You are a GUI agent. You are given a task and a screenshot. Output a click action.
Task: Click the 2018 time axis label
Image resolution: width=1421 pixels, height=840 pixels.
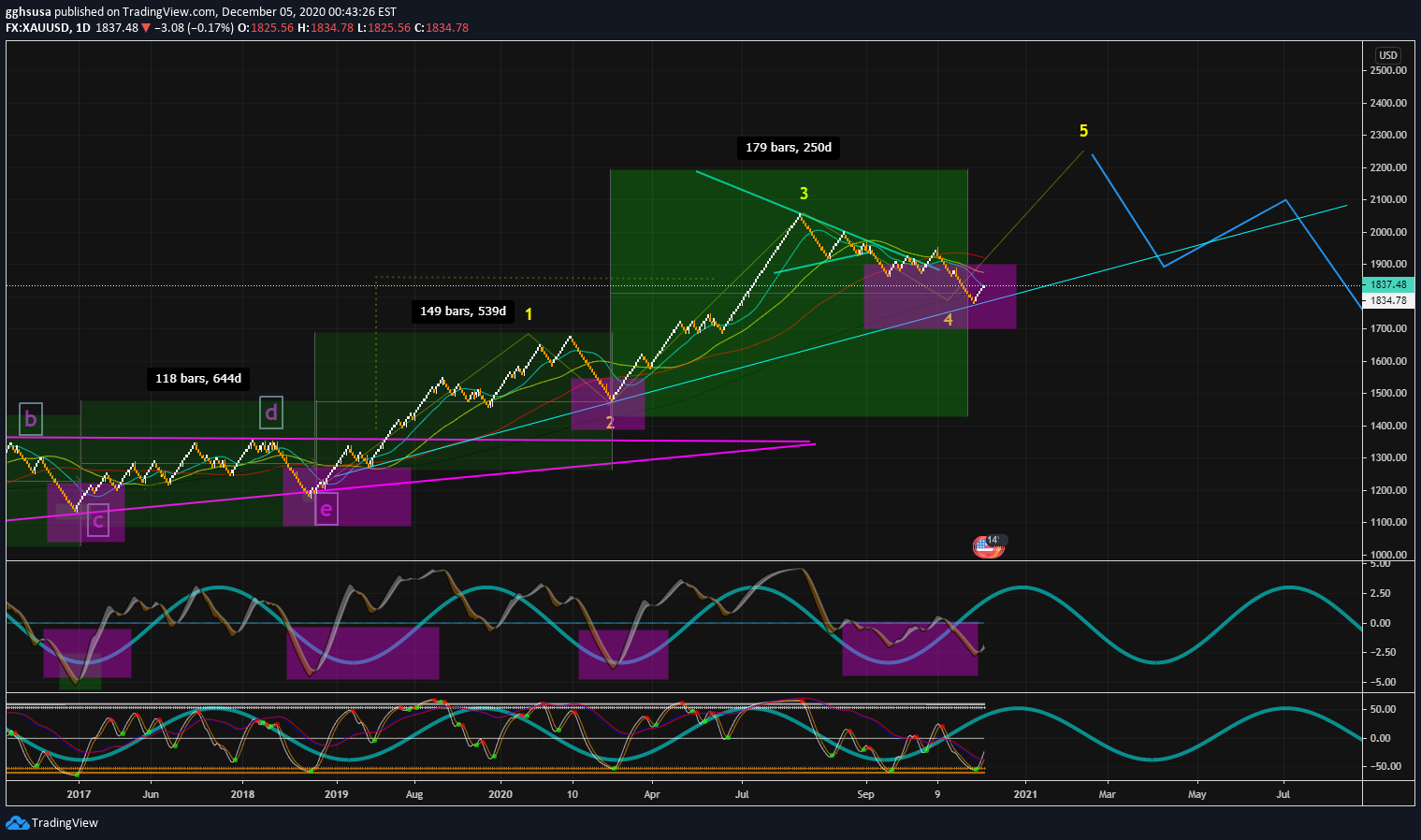(x=242, y=794)
